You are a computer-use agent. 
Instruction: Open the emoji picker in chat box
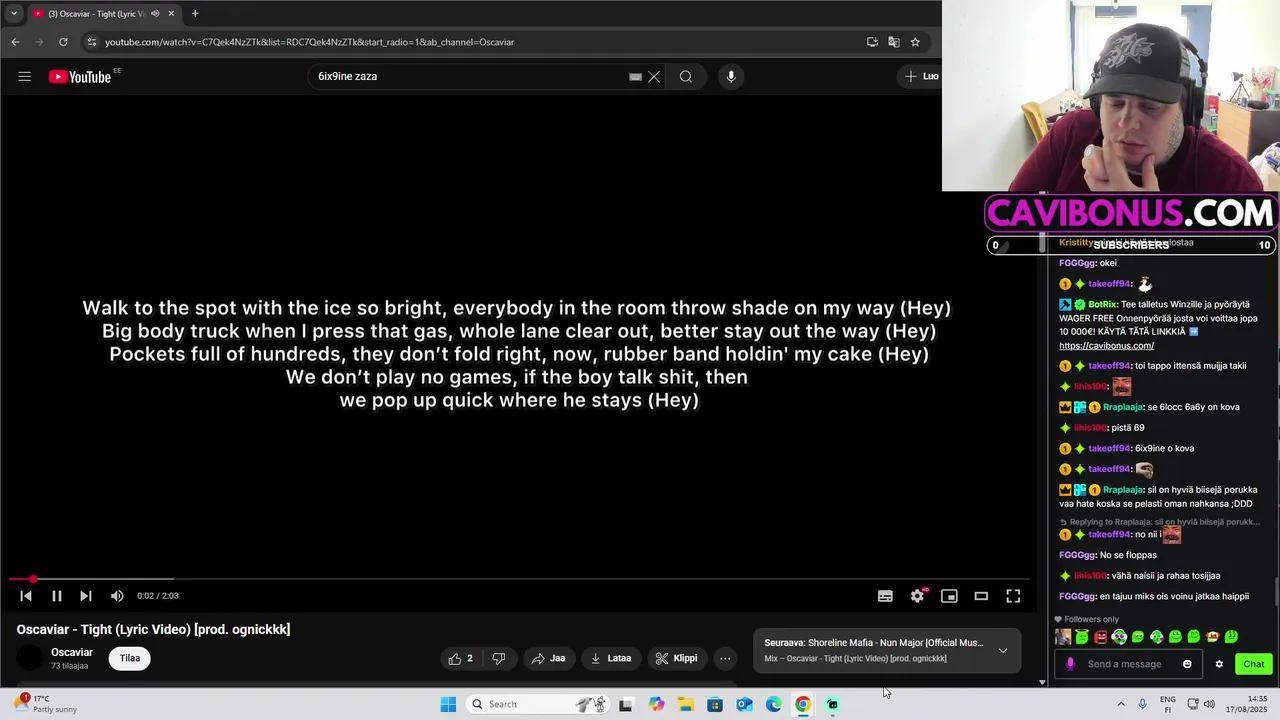point(1187,664)
